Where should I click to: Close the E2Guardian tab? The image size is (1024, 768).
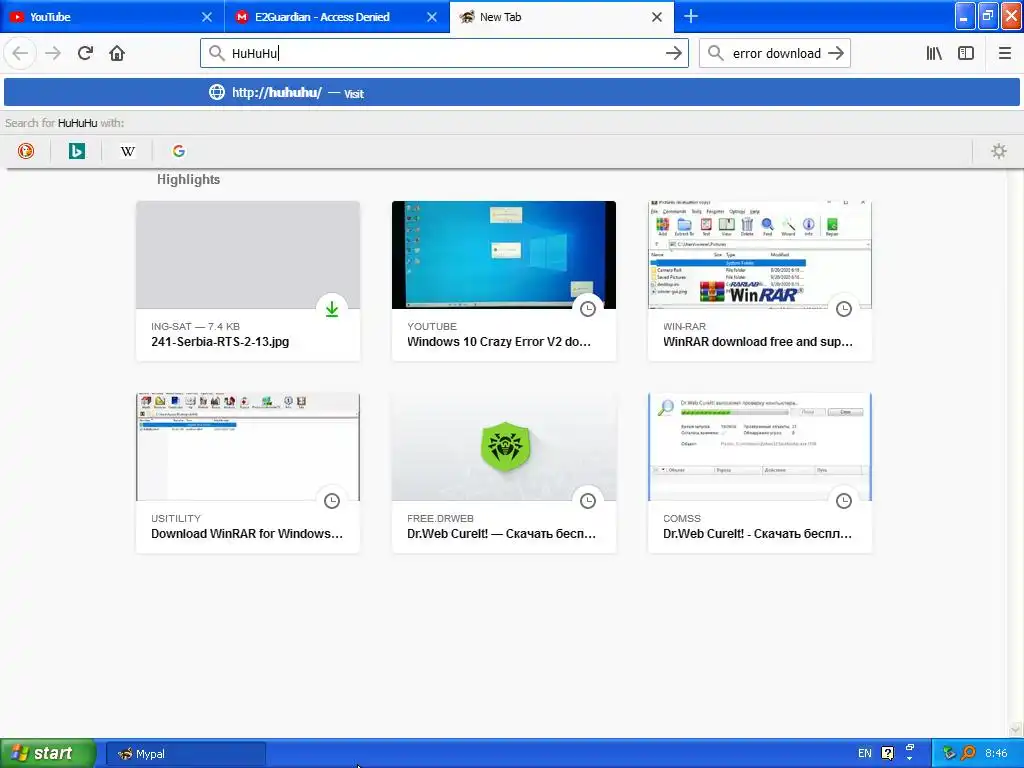(x=432, y=17)
